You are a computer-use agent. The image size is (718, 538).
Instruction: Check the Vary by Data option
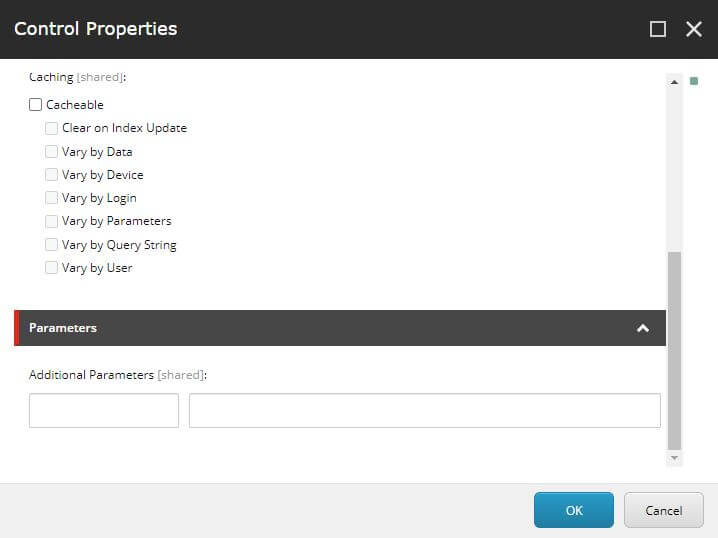[51, 152]
